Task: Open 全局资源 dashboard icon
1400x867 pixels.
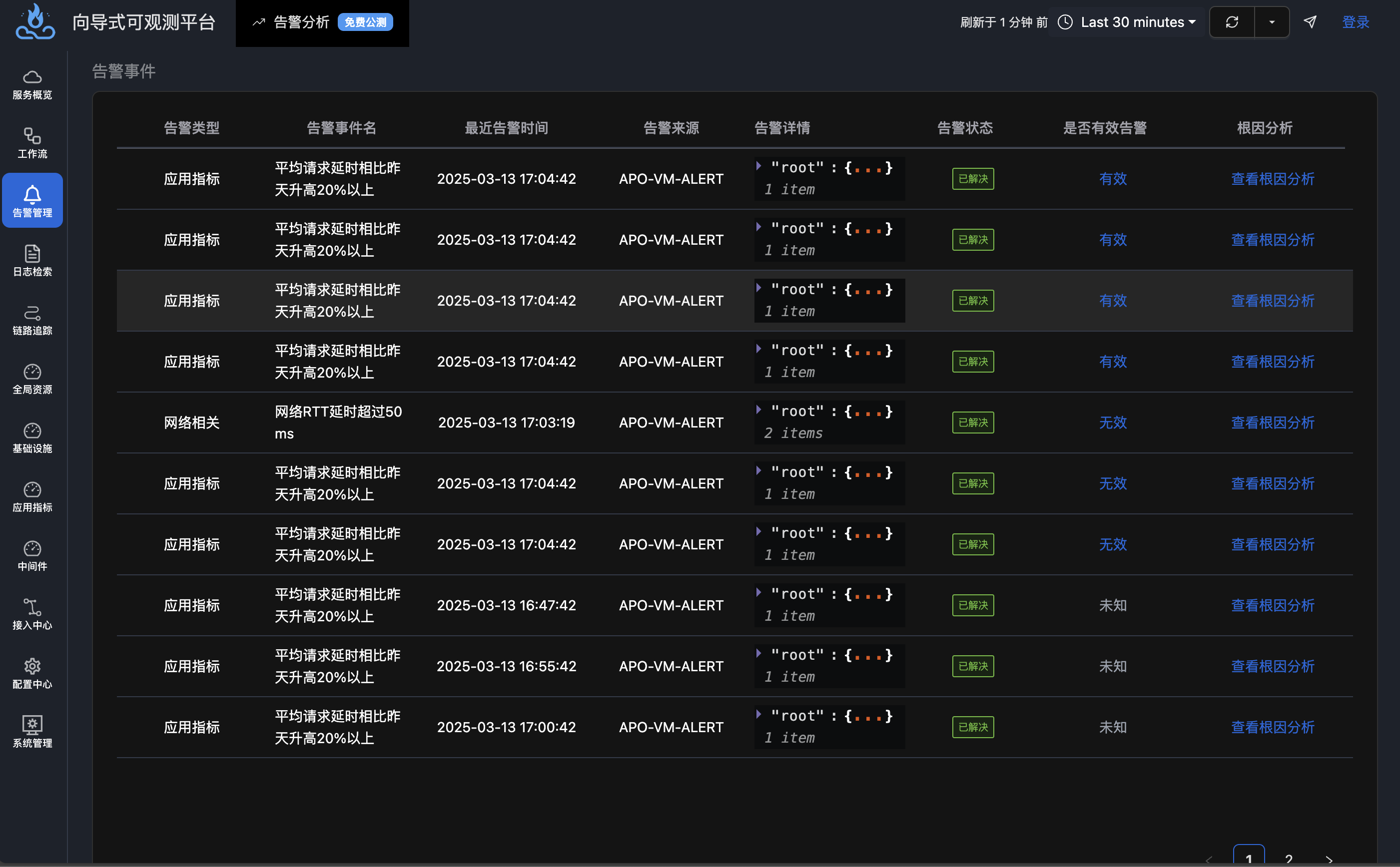Action: pos(32,379)
